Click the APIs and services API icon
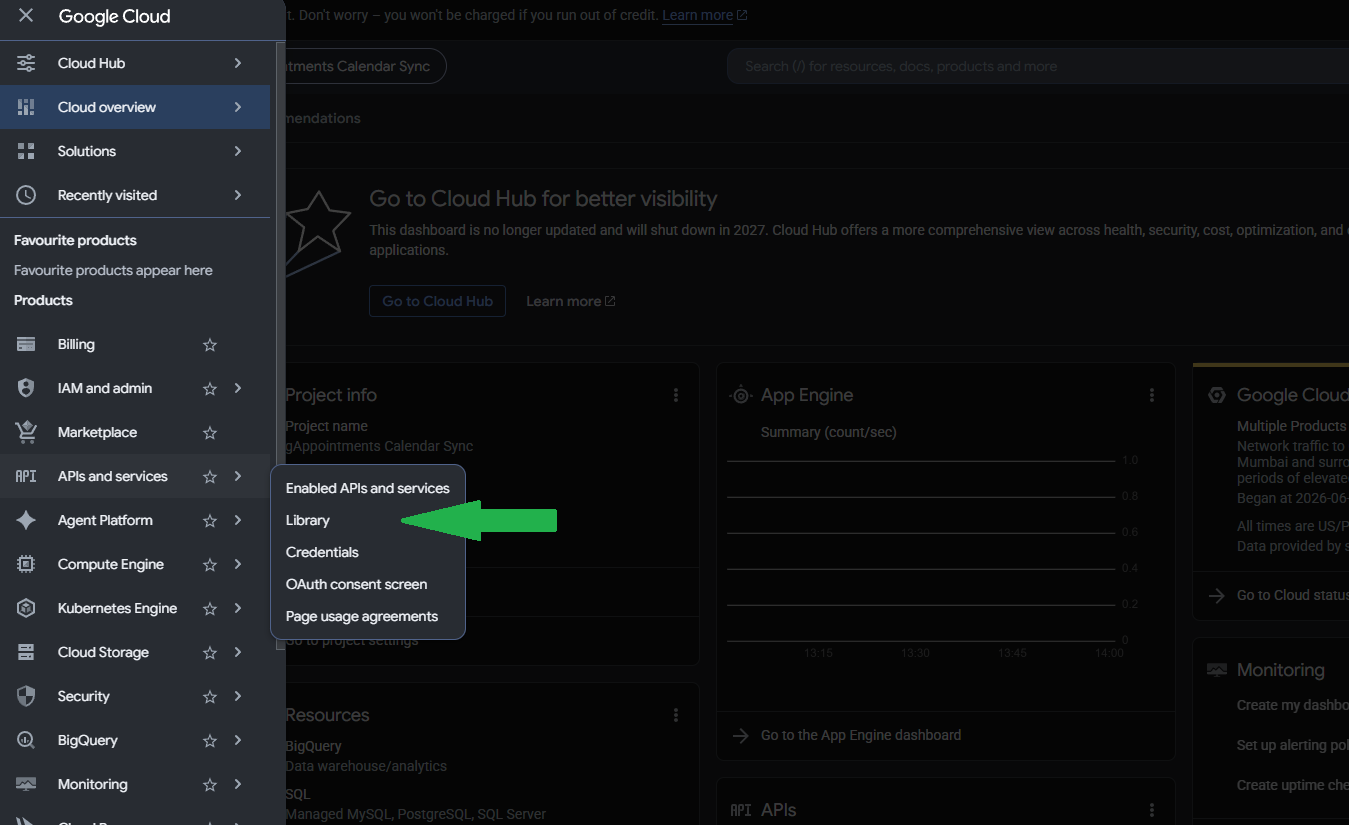The image size is (1349, 825). click(26, 476)
